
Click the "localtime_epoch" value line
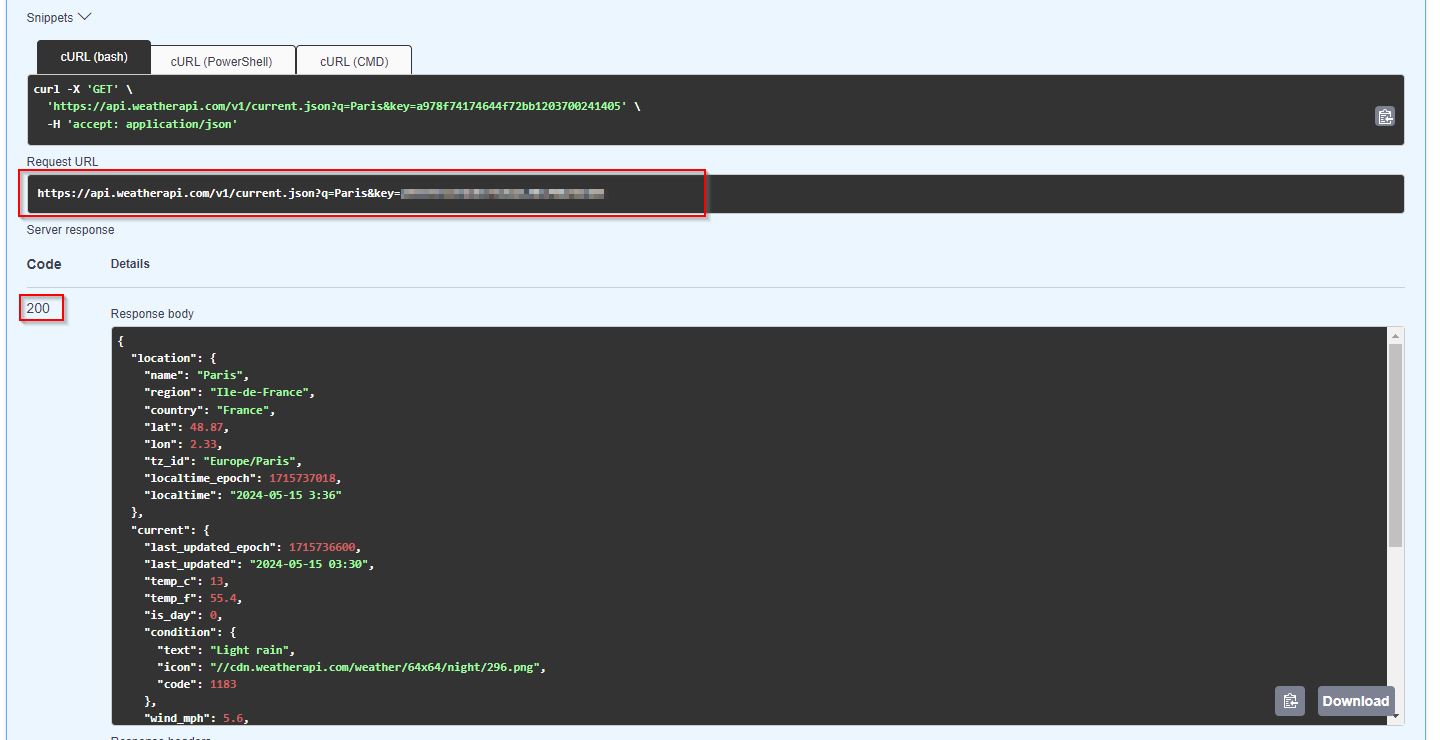tap(242, 478)
